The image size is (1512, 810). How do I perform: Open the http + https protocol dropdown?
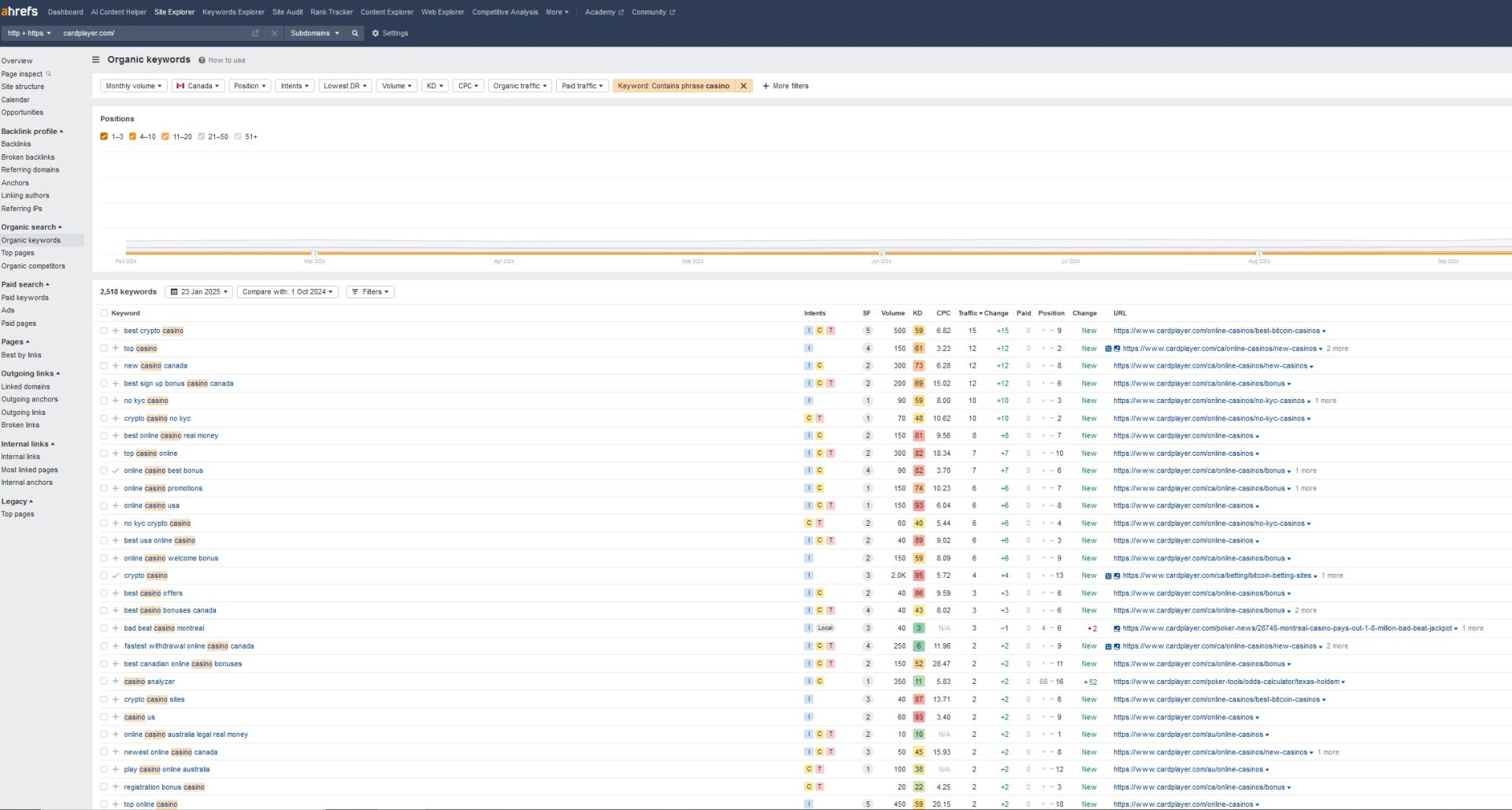pos(29,33)
